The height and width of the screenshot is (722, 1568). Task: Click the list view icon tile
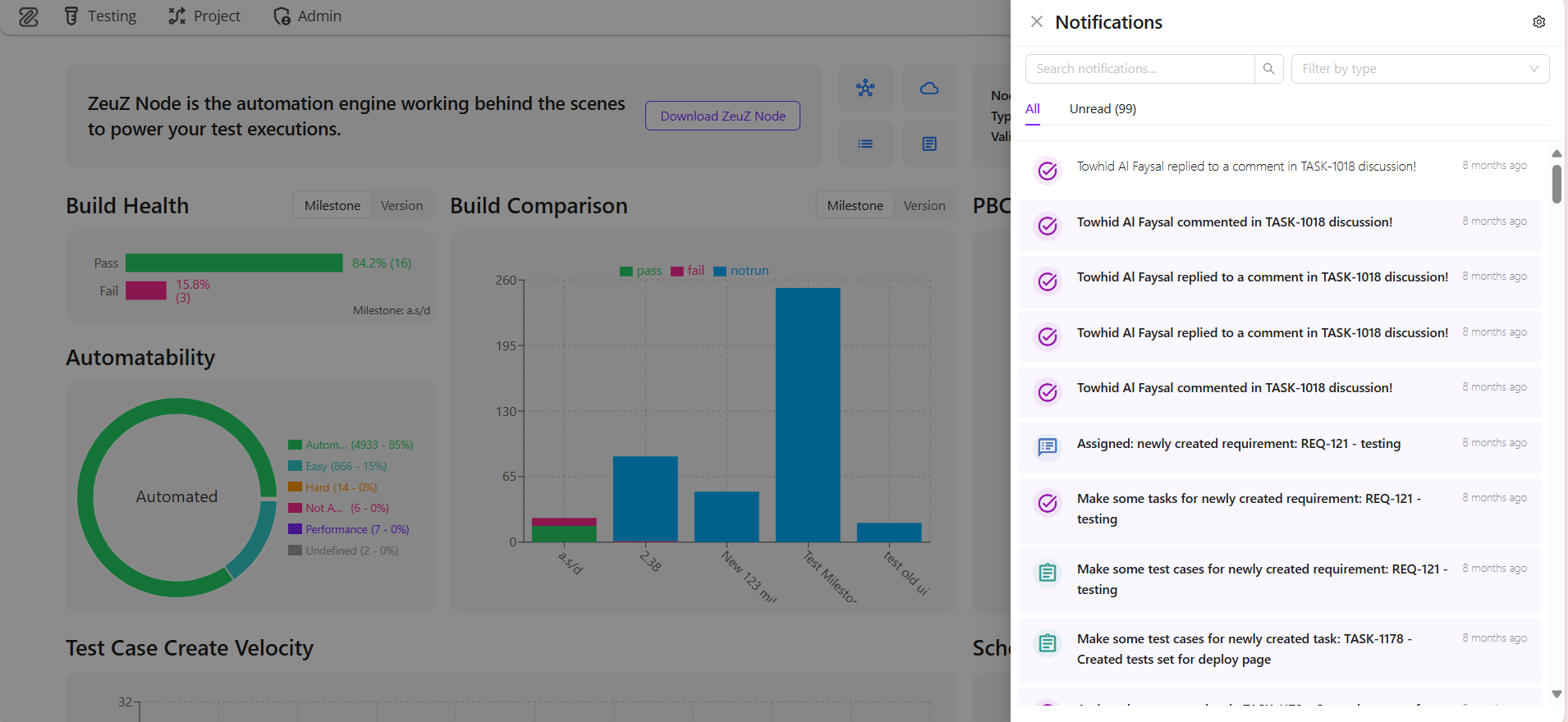(x=865, y=144)
